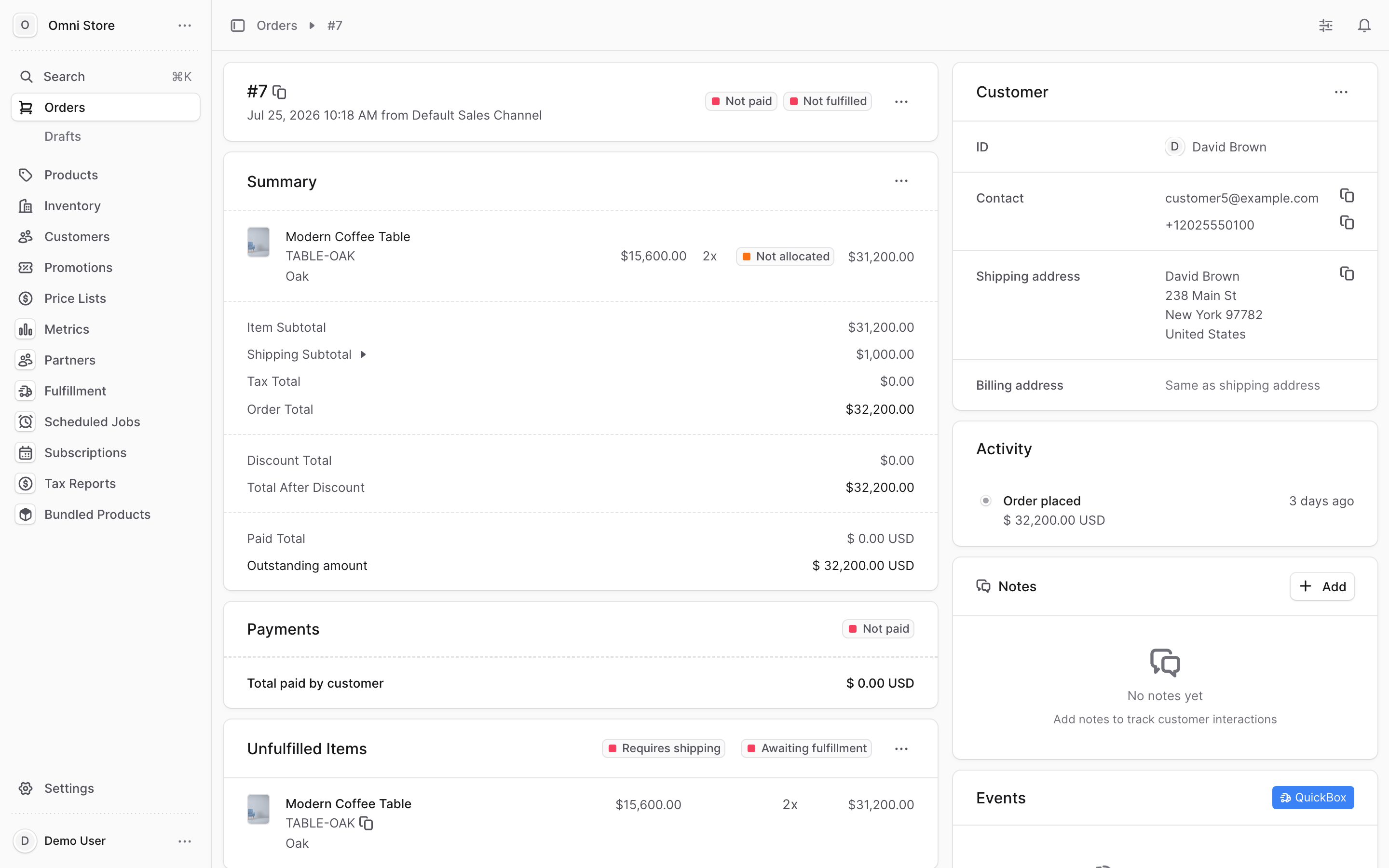This screenshot has width=1389, height=868.
Task: Click the Tax Reports icon
Action: coord(25,483)
